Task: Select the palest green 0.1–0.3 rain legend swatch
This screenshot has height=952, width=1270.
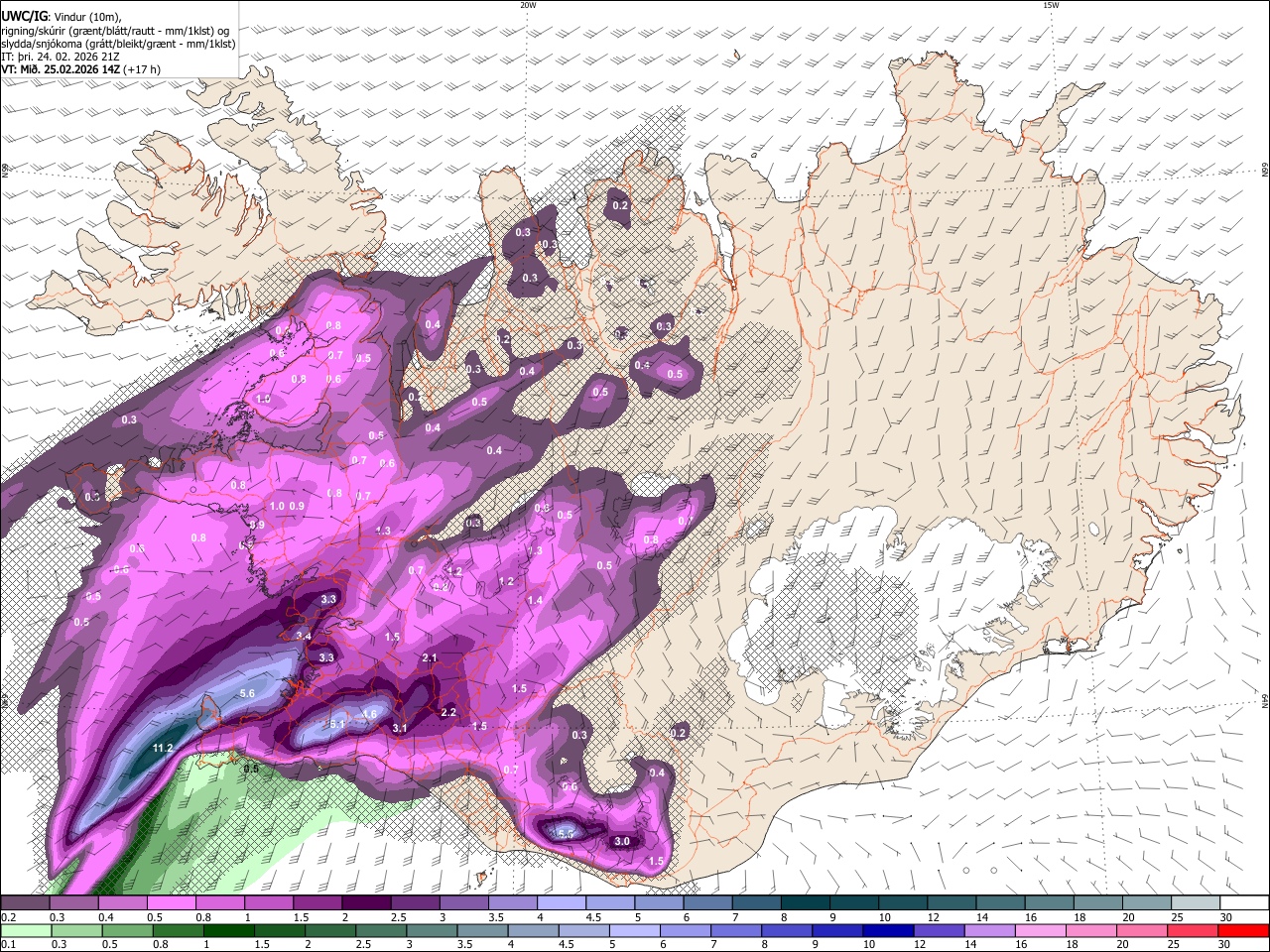Action: click(x=26, y=930)
